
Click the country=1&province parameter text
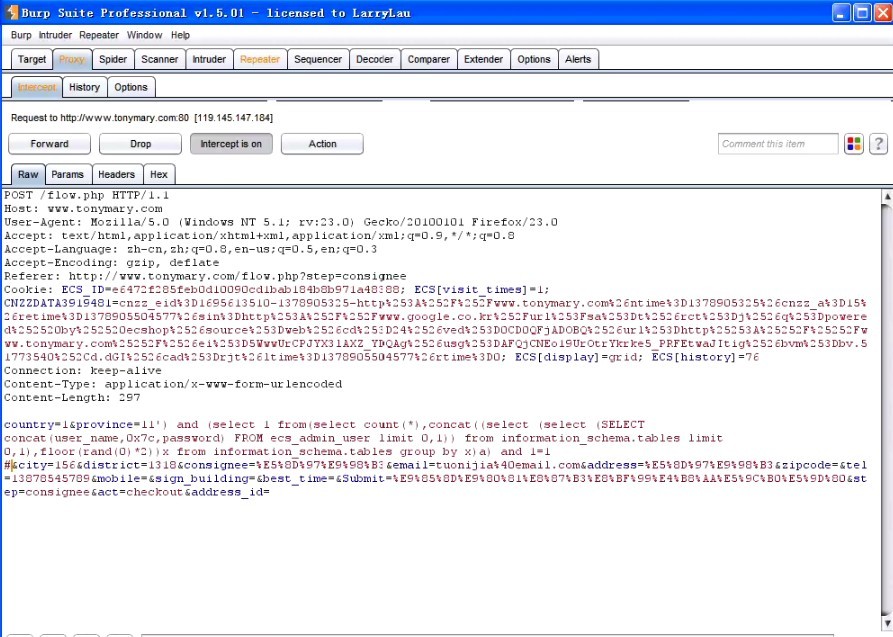[69, 425]
